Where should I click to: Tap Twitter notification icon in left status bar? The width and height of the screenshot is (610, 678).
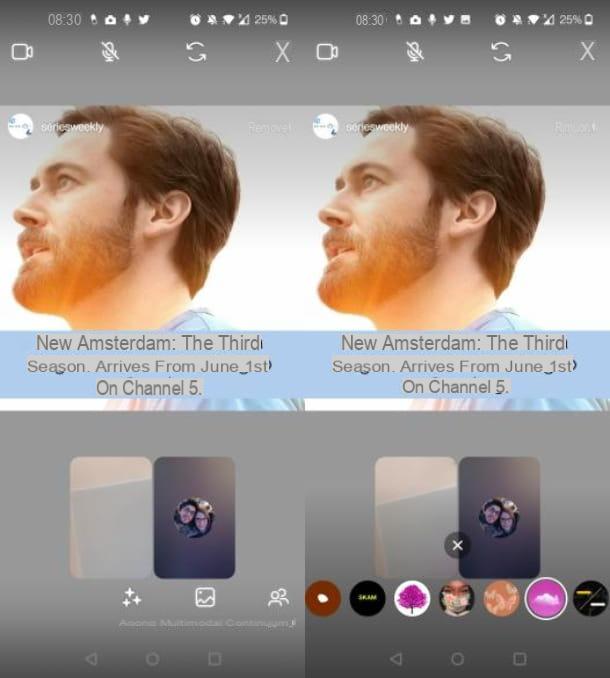(144, 19)
